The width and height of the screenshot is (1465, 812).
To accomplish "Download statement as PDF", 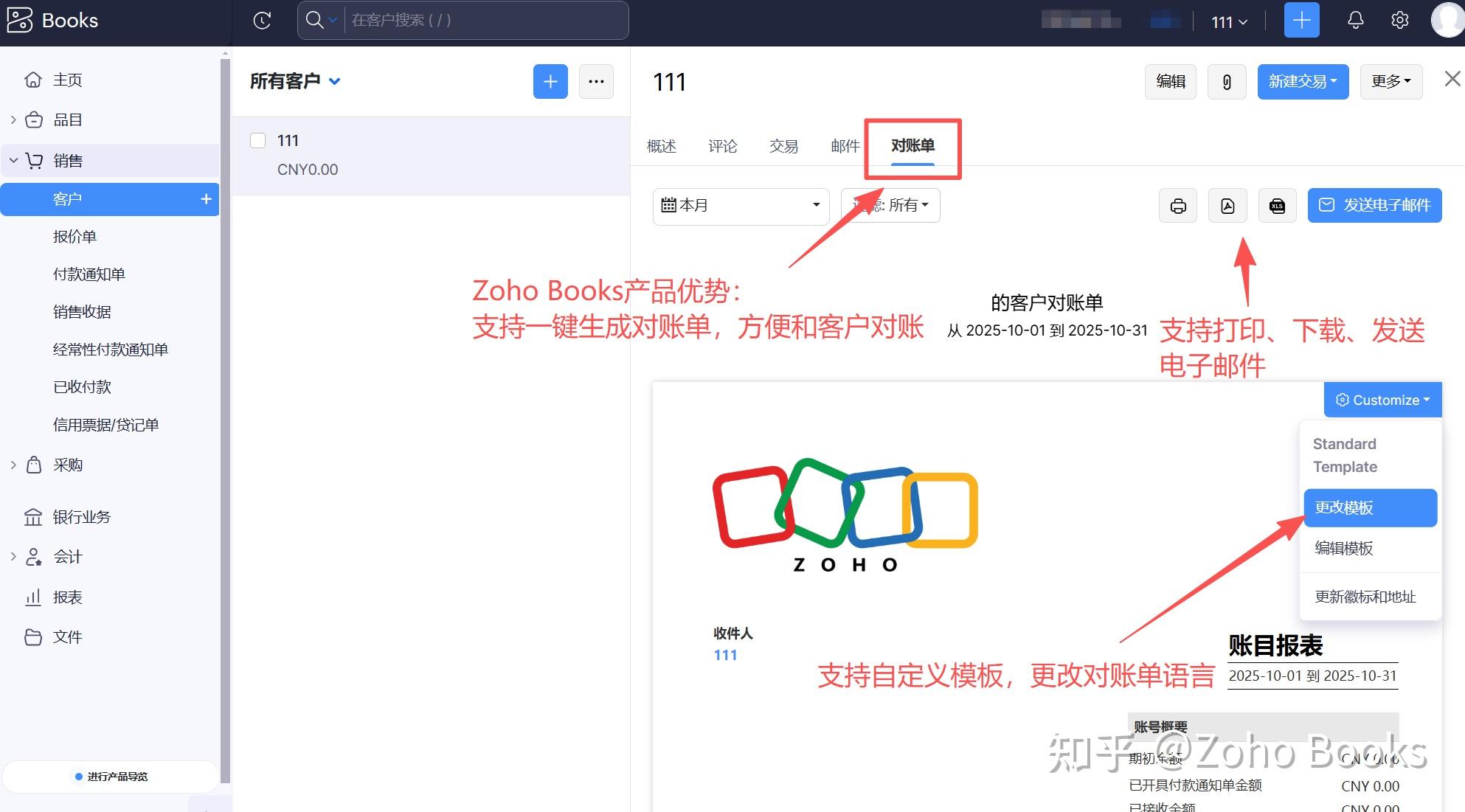I will coord(1227,205).
